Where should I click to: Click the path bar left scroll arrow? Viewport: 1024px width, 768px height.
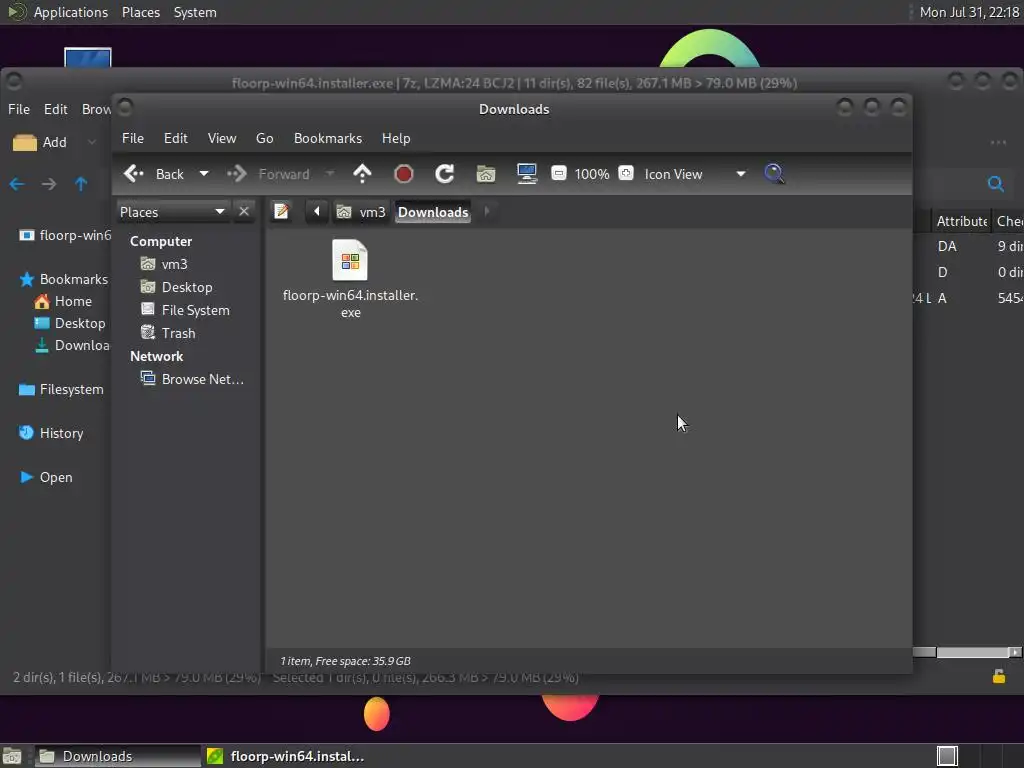(317, 212)
